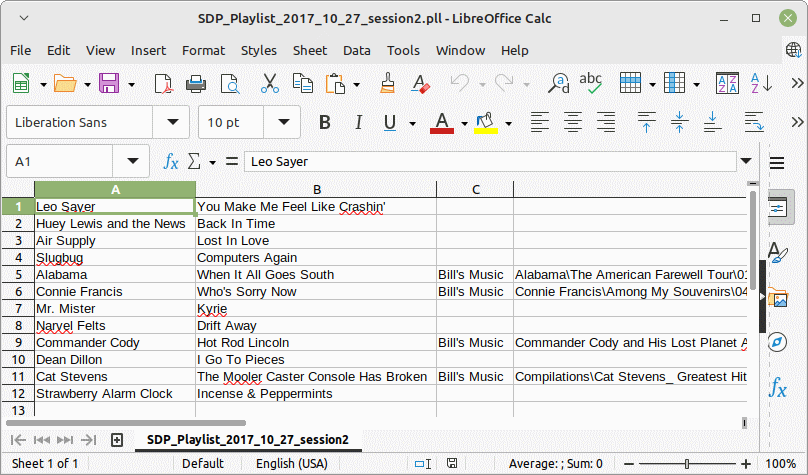Align text right
The height and width of the screenshot is (475, 808).
pos(606,123)
